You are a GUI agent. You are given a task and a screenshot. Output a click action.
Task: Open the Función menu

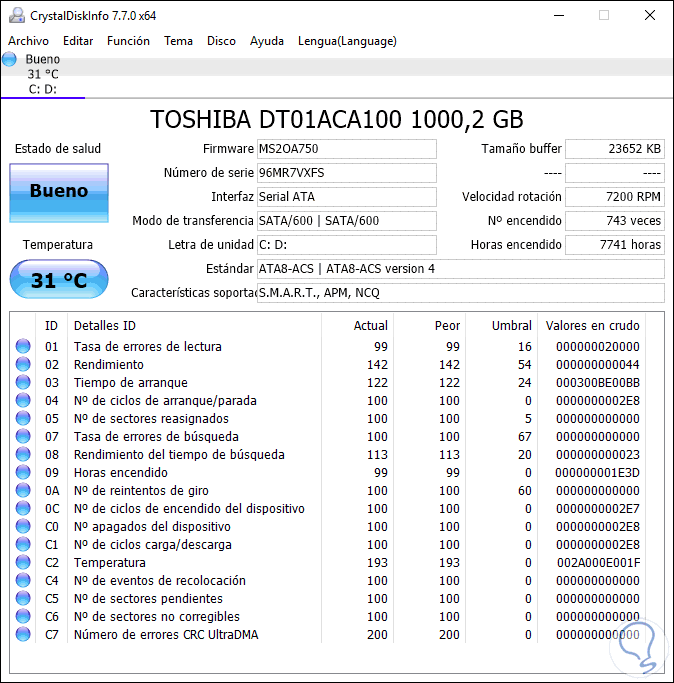click(128, 41)
